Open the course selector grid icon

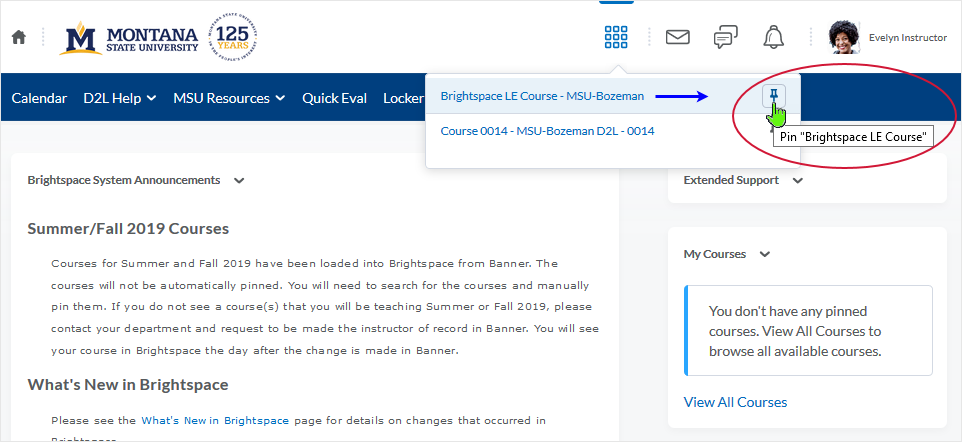tap(616, 37)
